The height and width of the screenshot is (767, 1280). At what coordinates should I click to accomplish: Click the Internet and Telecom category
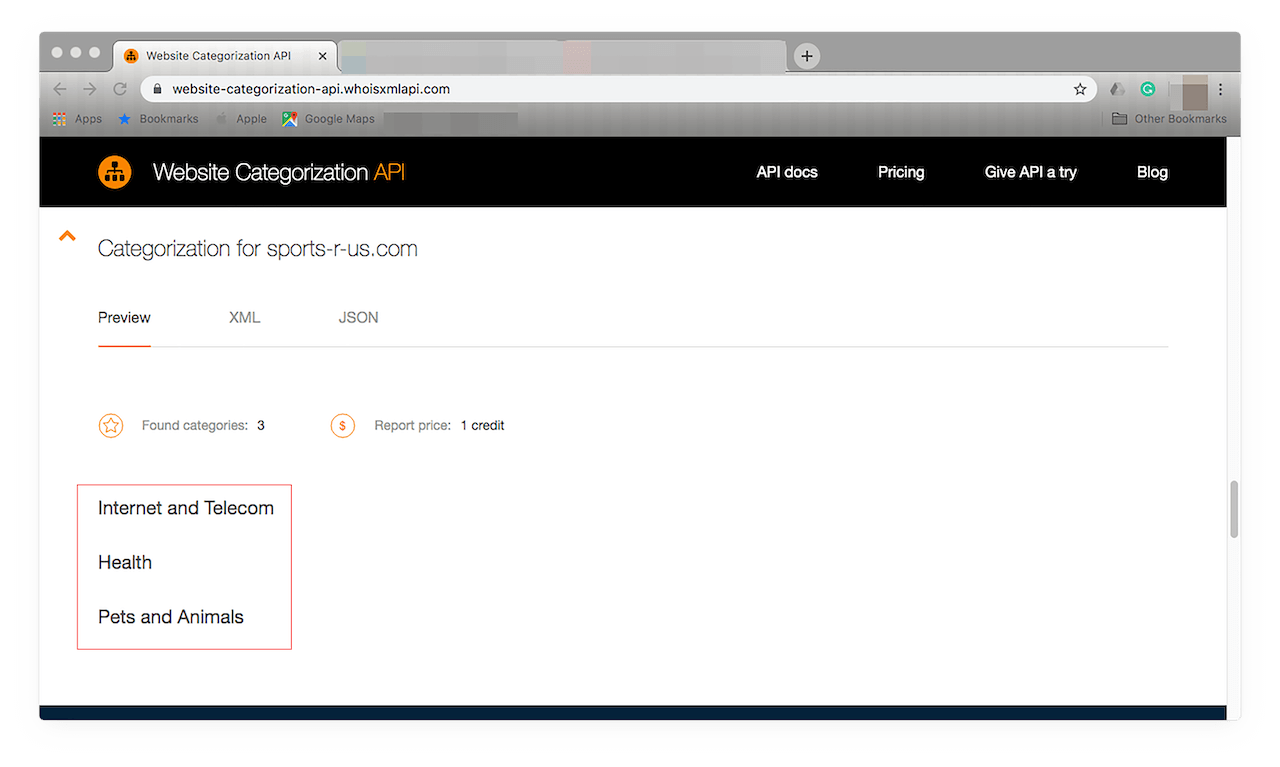(x=186, y=508)
